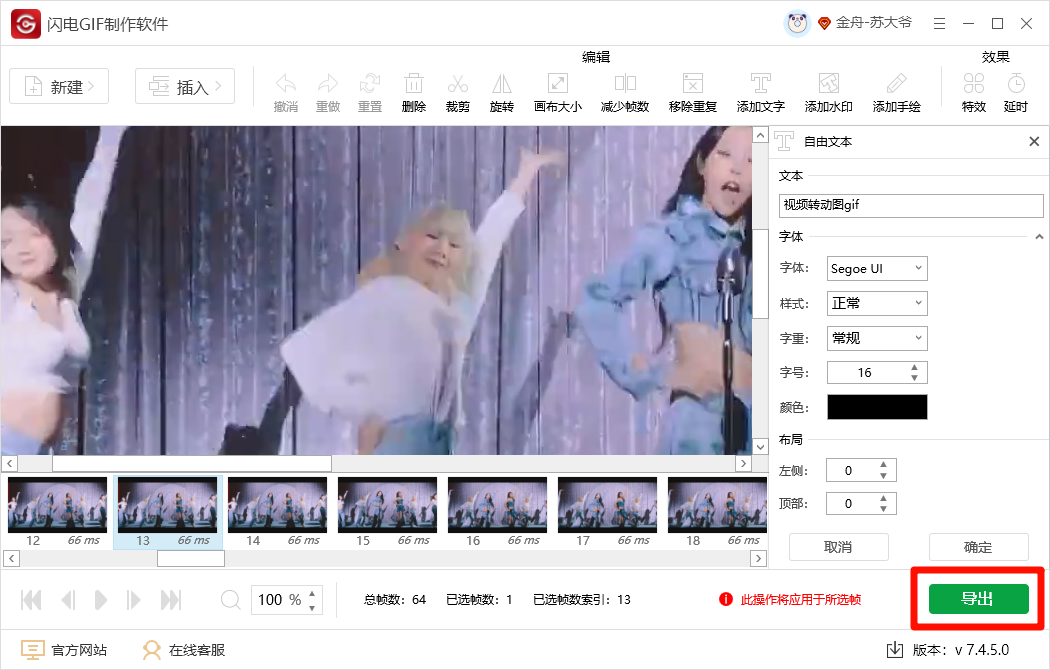Image resolution: width=1050 pixels, height=670 pixels.
Task: Increase left (左侧) offset stepper
Action: (x=883, y=465)
